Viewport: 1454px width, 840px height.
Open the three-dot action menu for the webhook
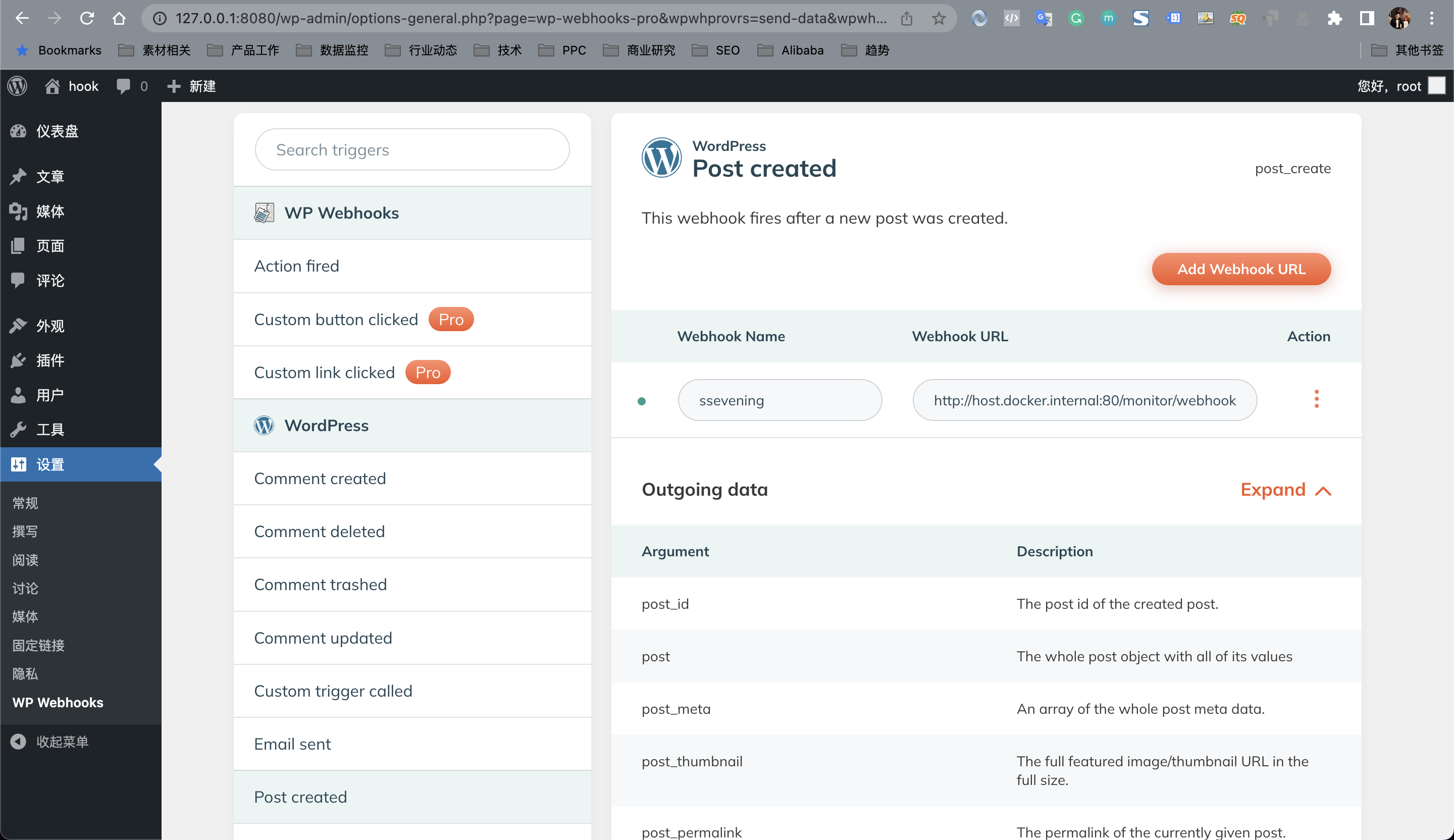(x=1317, y=399)
